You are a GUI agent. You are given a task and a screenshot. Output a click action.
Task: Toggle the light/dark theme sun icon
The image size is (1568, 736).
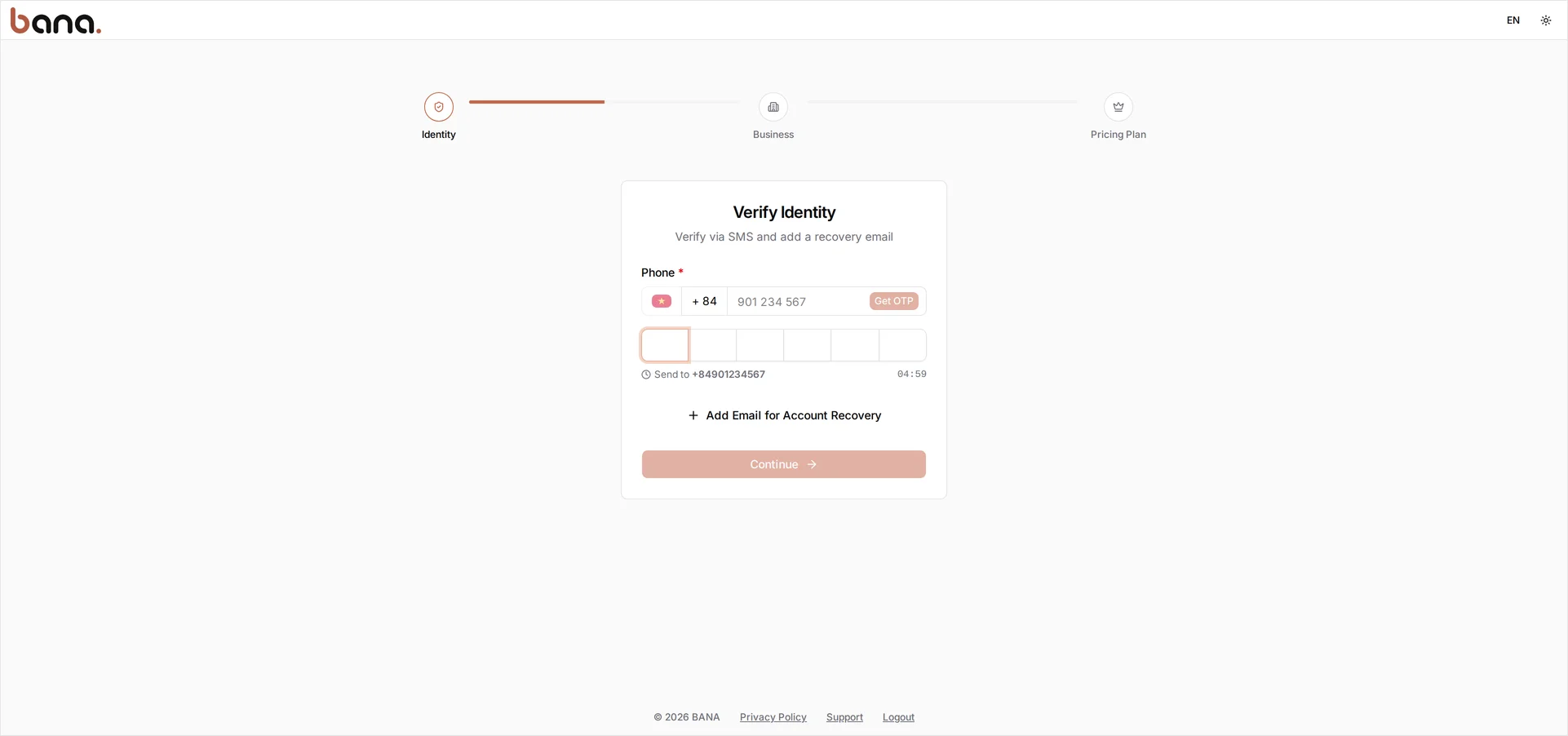[x=1546, y=20]
